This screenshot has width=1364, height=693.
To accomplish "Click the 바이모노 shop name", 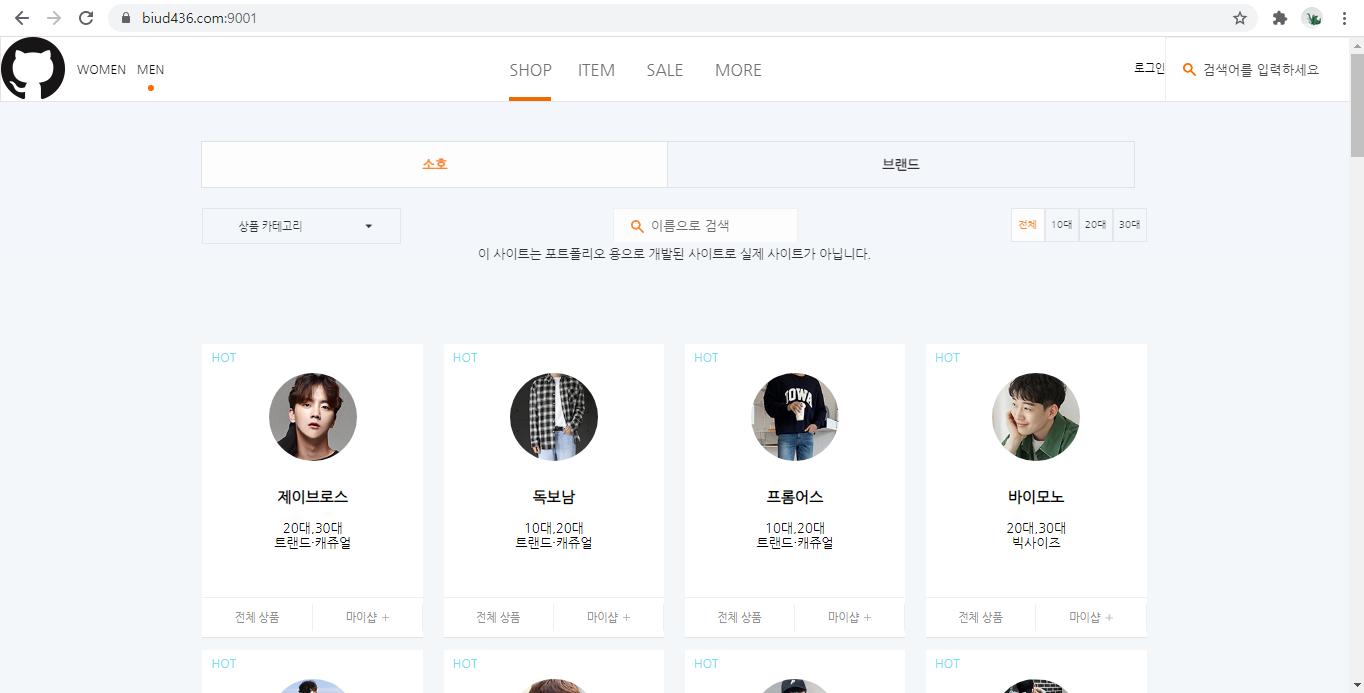I will pyautogui.click(x=1036, y=497).
